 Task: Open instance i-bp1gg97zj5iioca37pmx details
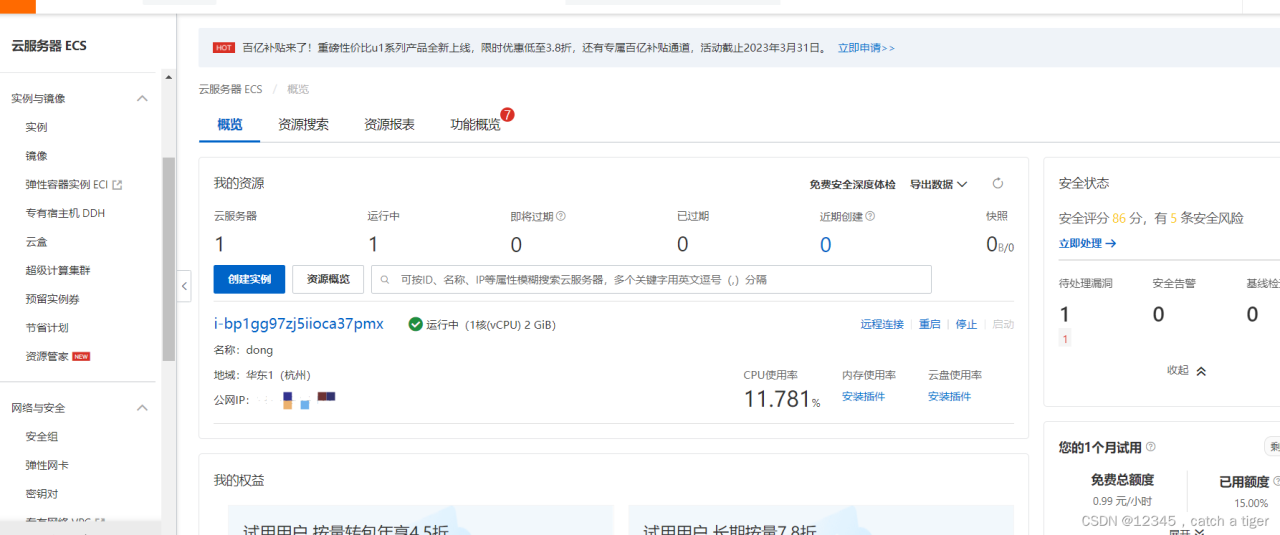[x=298, y=324]
